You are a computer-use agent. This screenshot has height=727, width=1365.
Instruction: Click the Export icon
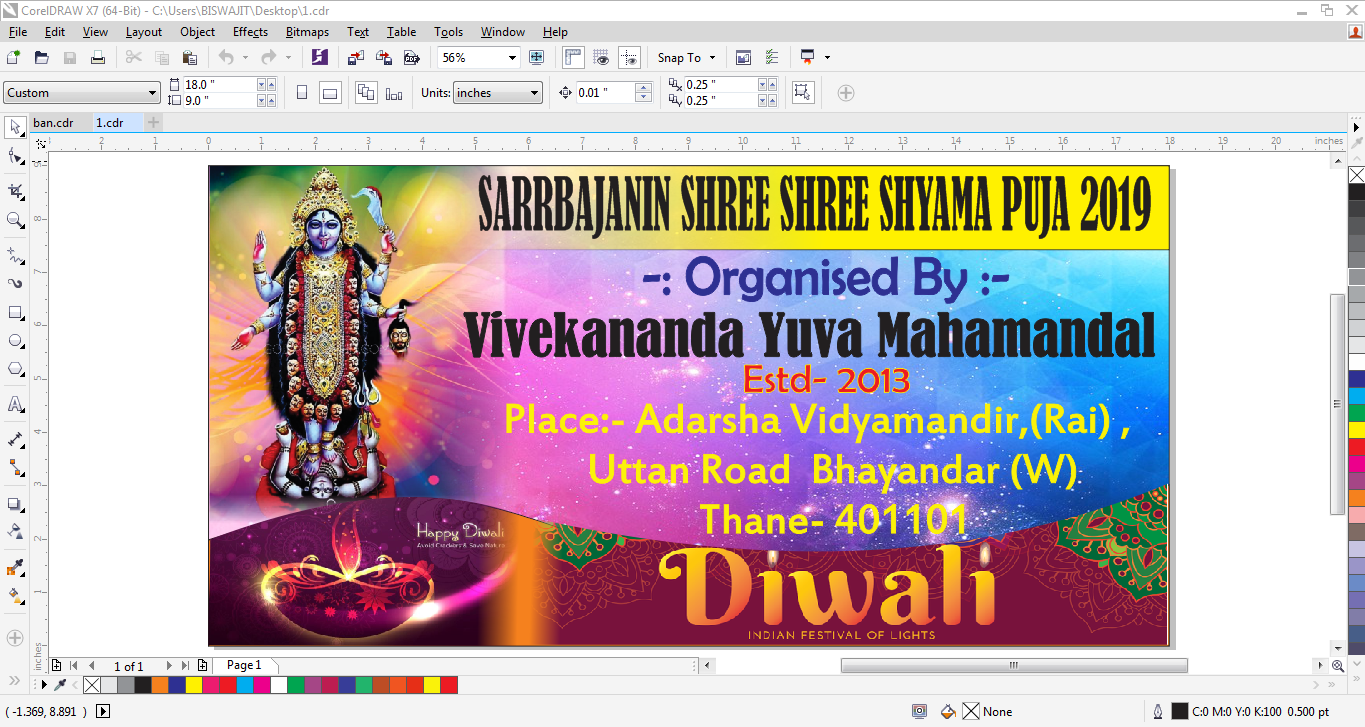point(382,57)
